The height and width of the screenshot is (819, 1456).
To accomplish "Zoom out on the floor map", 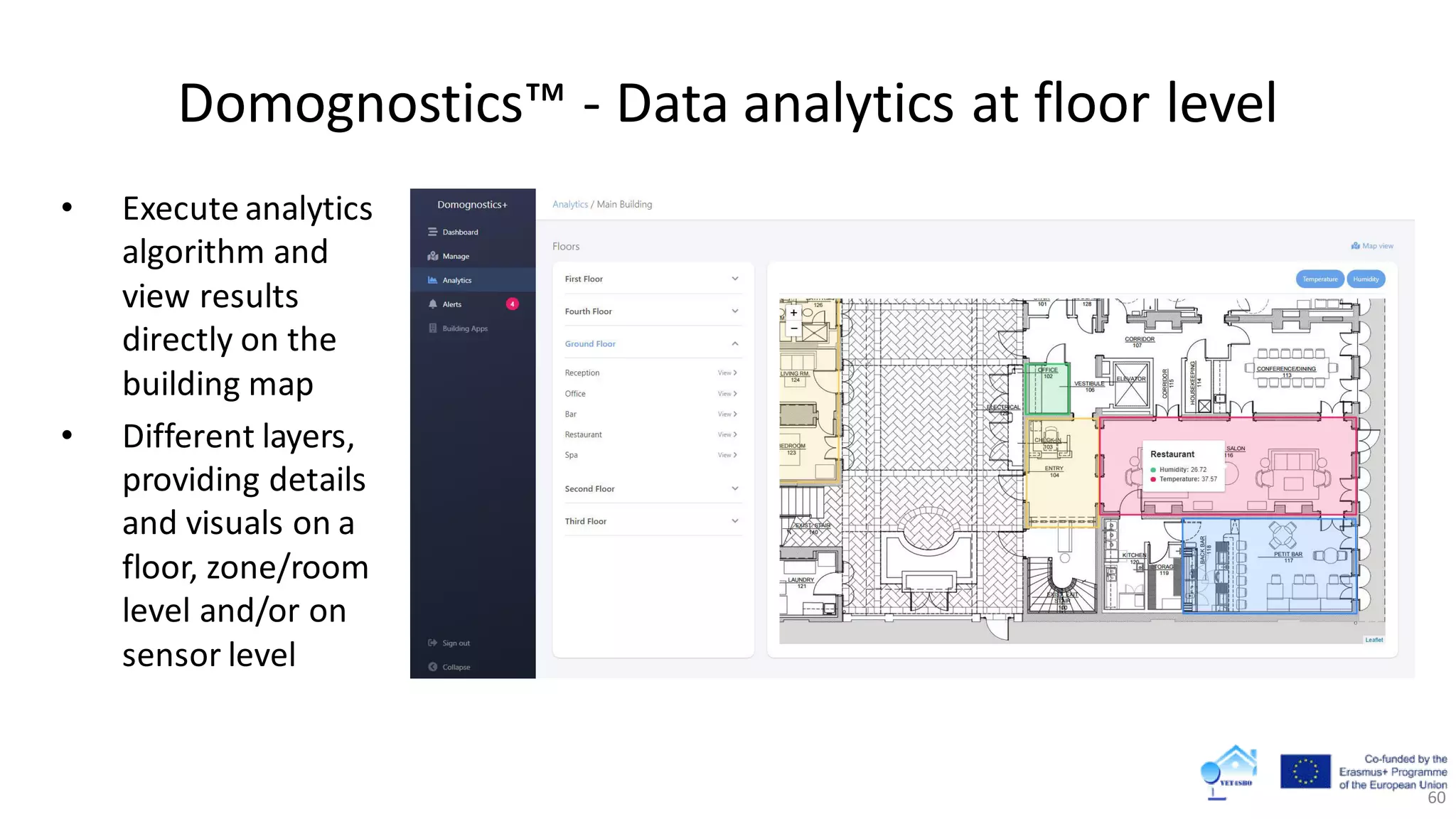I will [x=793, y=328].
